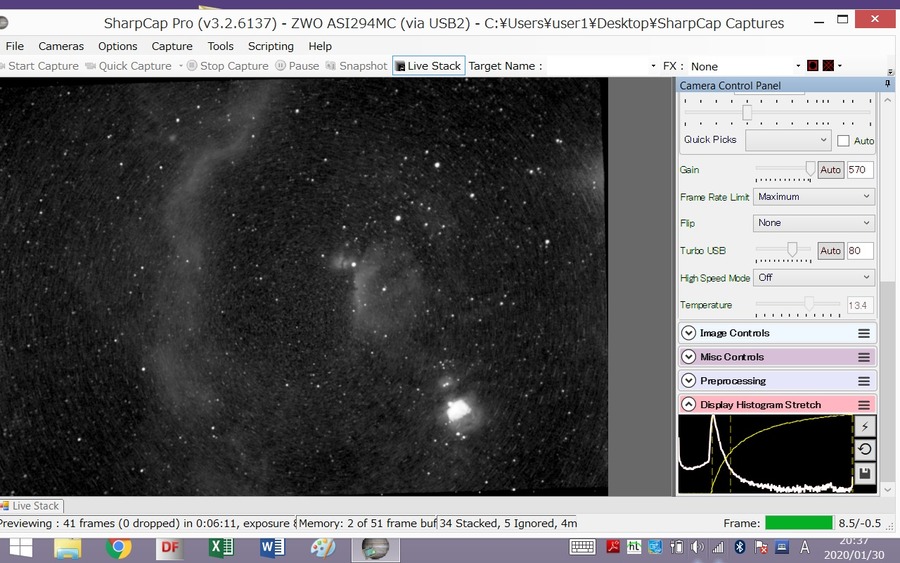Adjust the exposure slider above Quick Picks
This screenshot has height=563, width=900.
click(x=747, y=112)
